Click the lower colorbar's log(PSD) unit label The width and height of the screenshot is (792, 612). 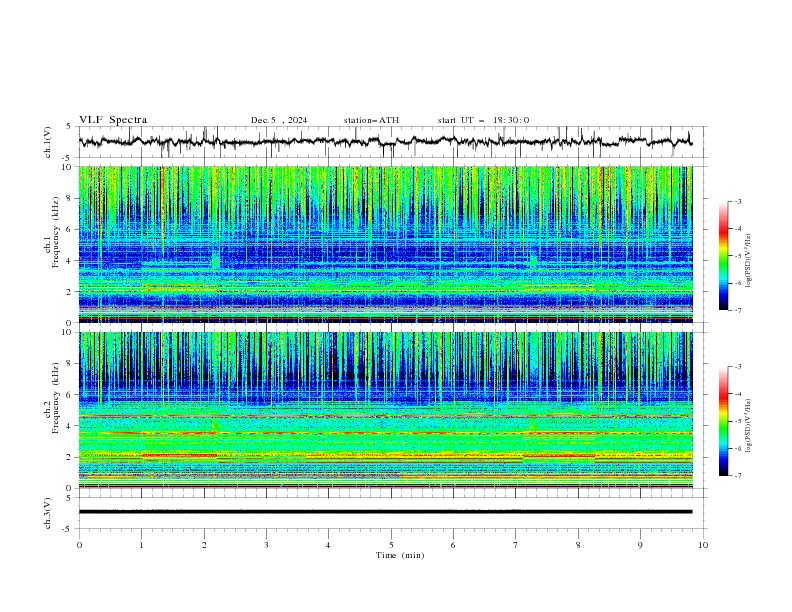coord(748,426)
